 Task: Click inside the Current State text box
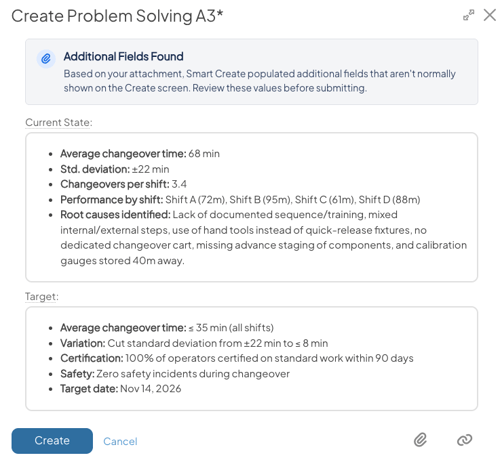pyautogui.click(x=251, y=207)
